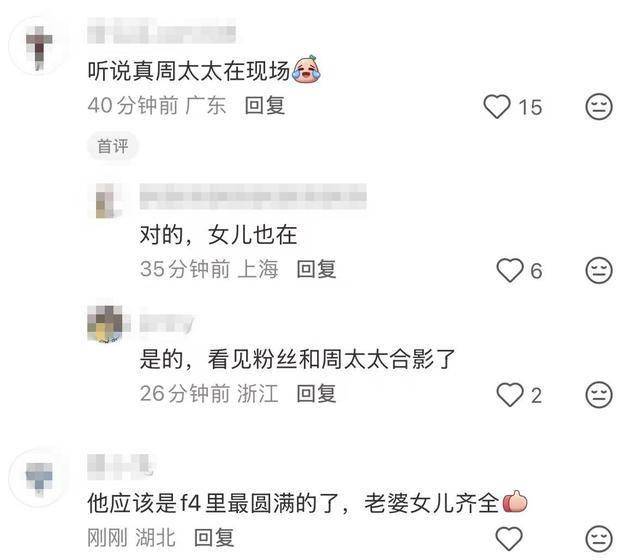Viewport: 640px width, 560px height.
Task: Dislike the Guangdong comment using face icon
Action: tap(599, 107)
